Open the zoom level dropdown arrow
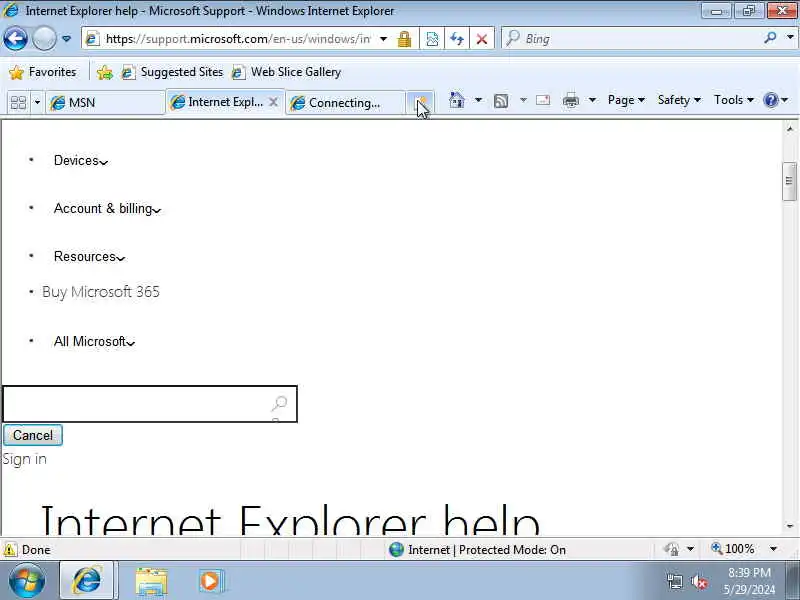The image size is (800, 600). (x=773, y=549)
